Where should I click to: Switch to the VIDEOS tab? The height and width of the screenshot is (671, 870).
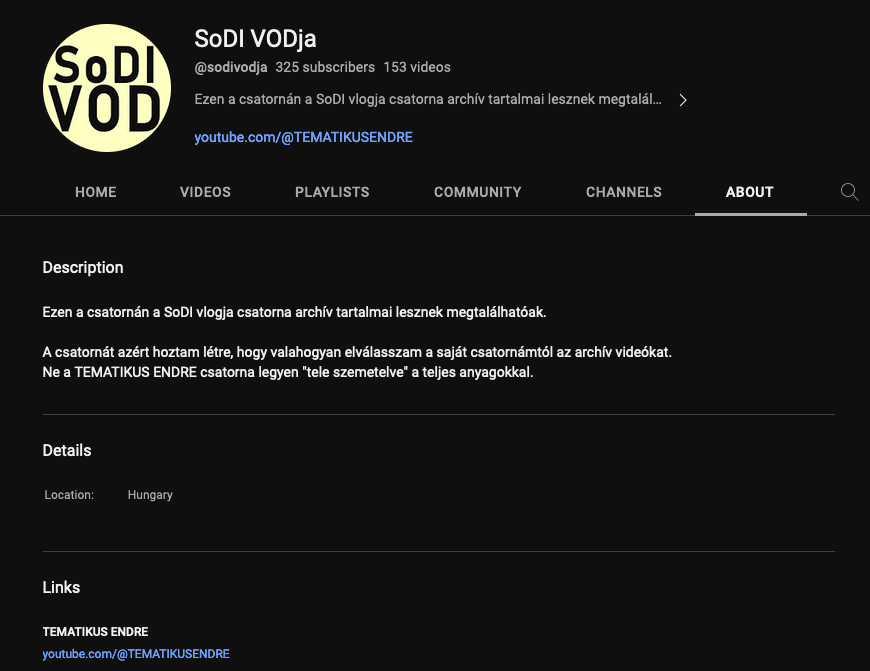[x=205, y=192]
